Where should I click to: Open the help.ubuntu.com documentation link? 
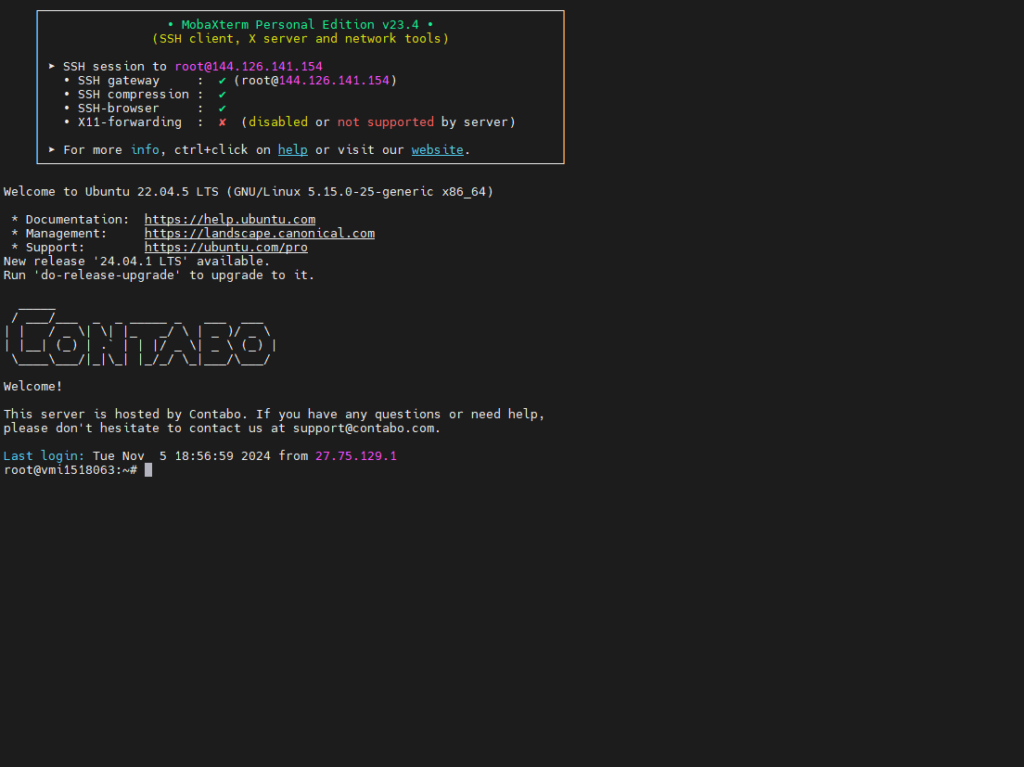(x=229, y=219)
